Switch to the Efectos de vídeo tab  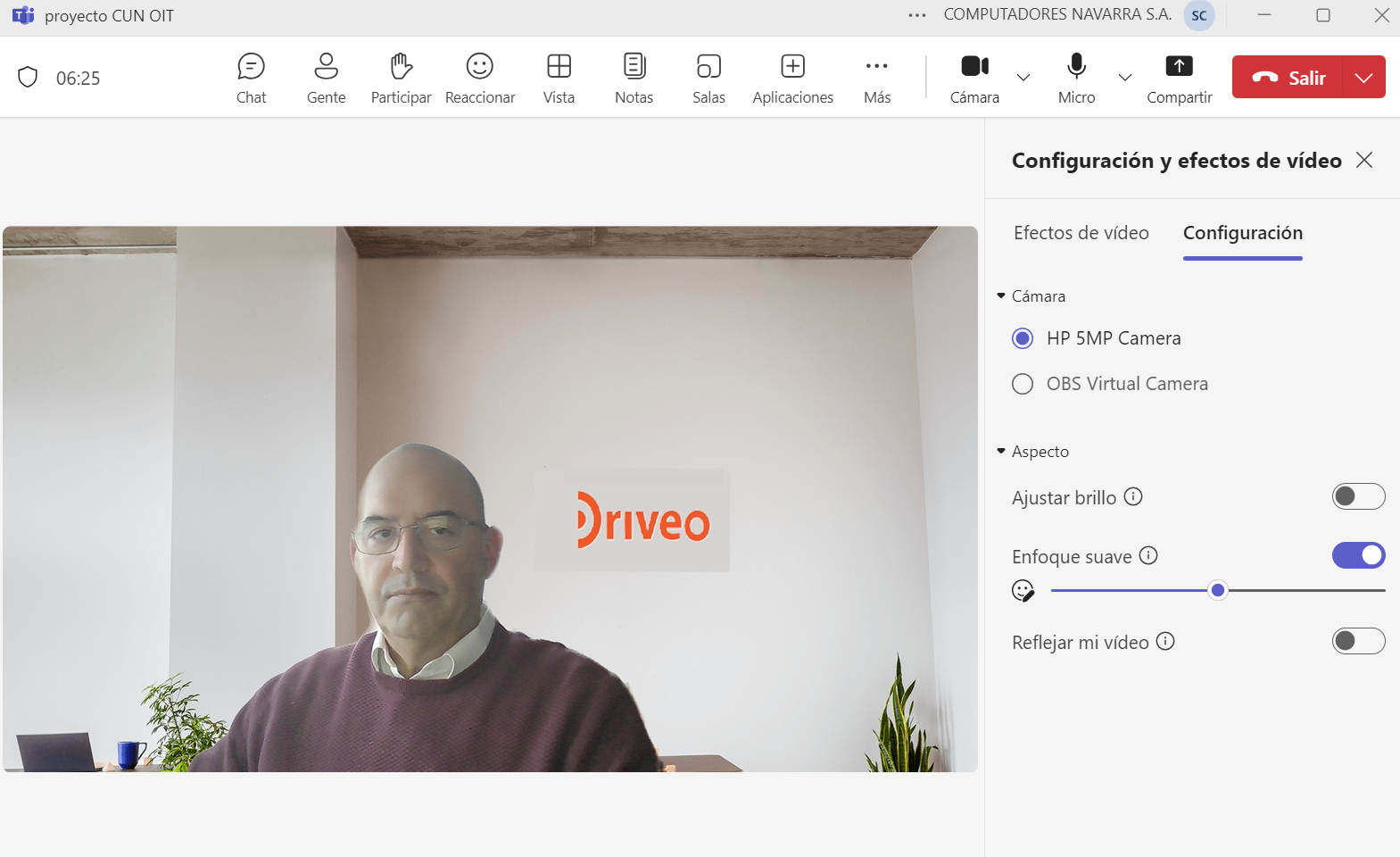1081,233
